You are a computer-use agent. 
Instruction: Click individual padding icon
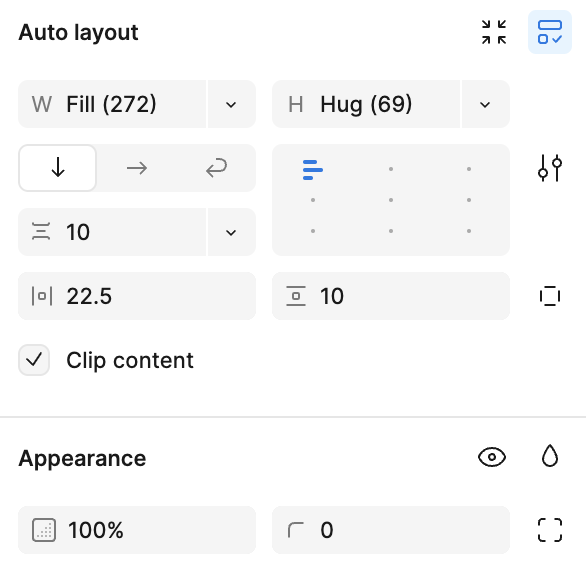coord(550,296)
